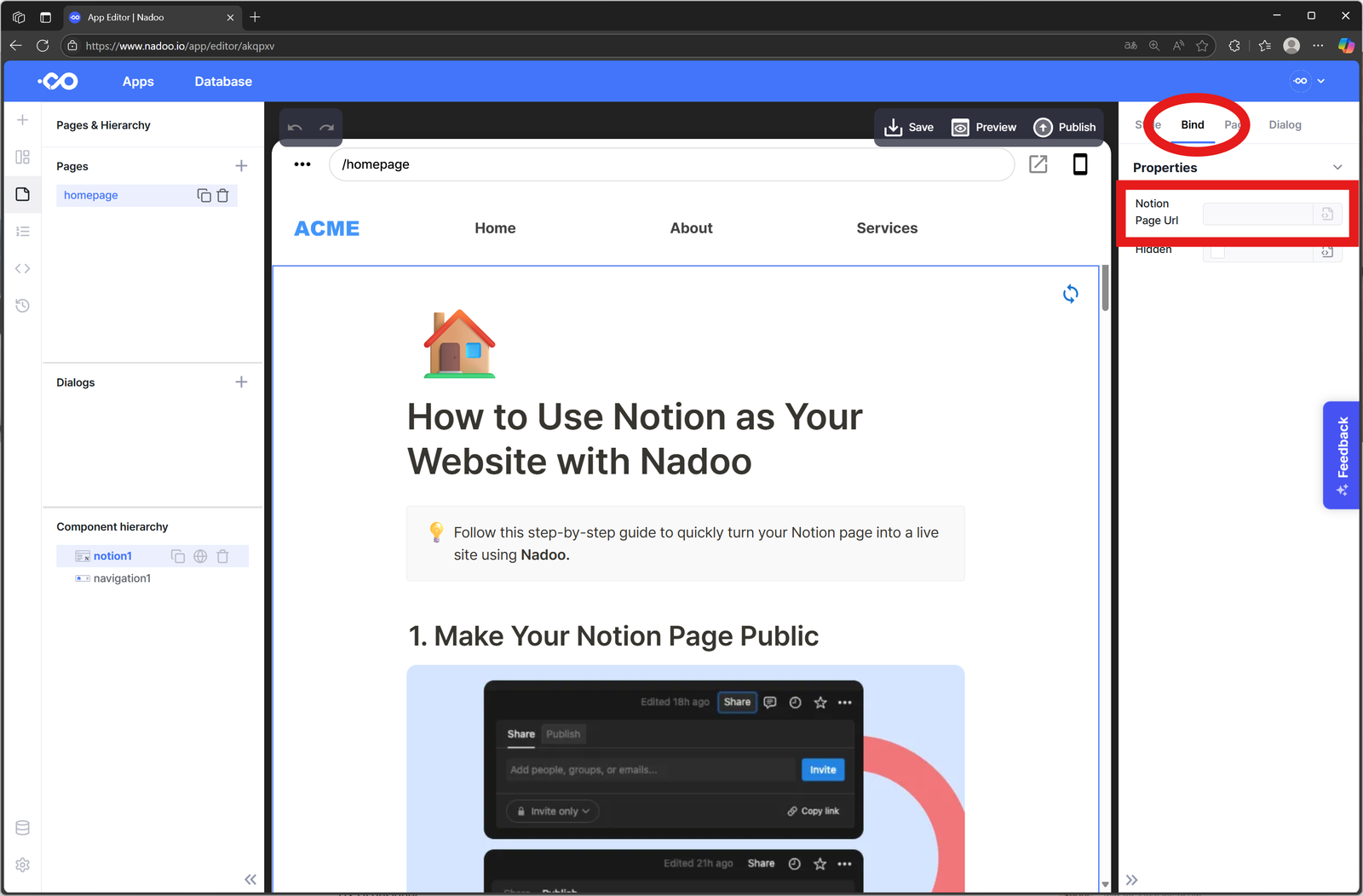Open the numbered list icon in left rail
1363x896 pixels.
22,232
